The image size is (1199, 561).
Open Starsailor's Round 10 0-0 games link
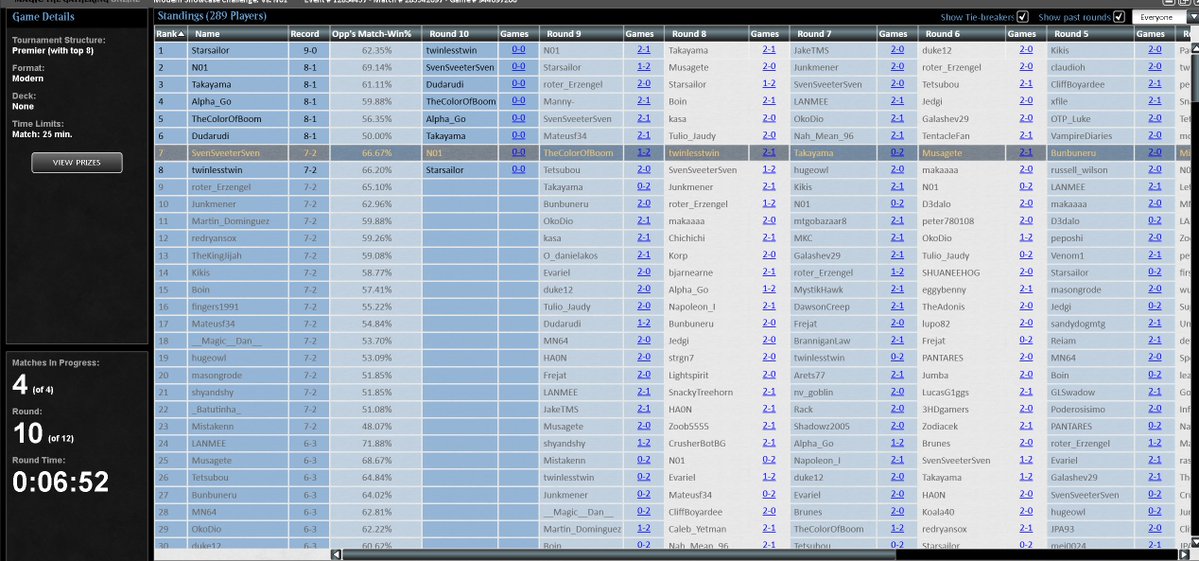518,50
